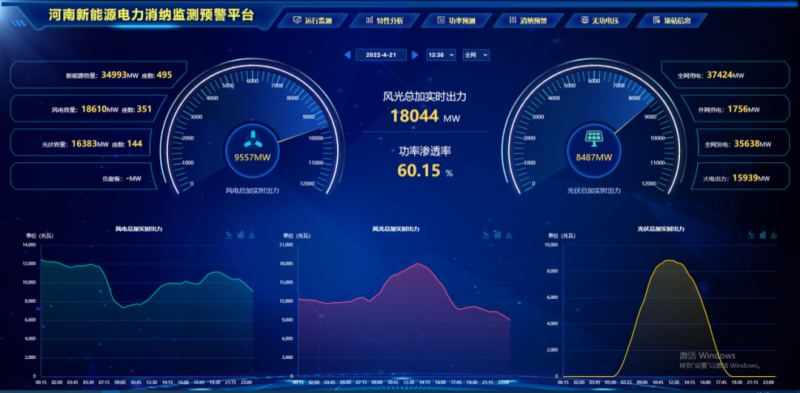The image size is (800, 393).
Task: Open the 运行监测 tab
Action: pyautogui.click(x=312, y=20)
